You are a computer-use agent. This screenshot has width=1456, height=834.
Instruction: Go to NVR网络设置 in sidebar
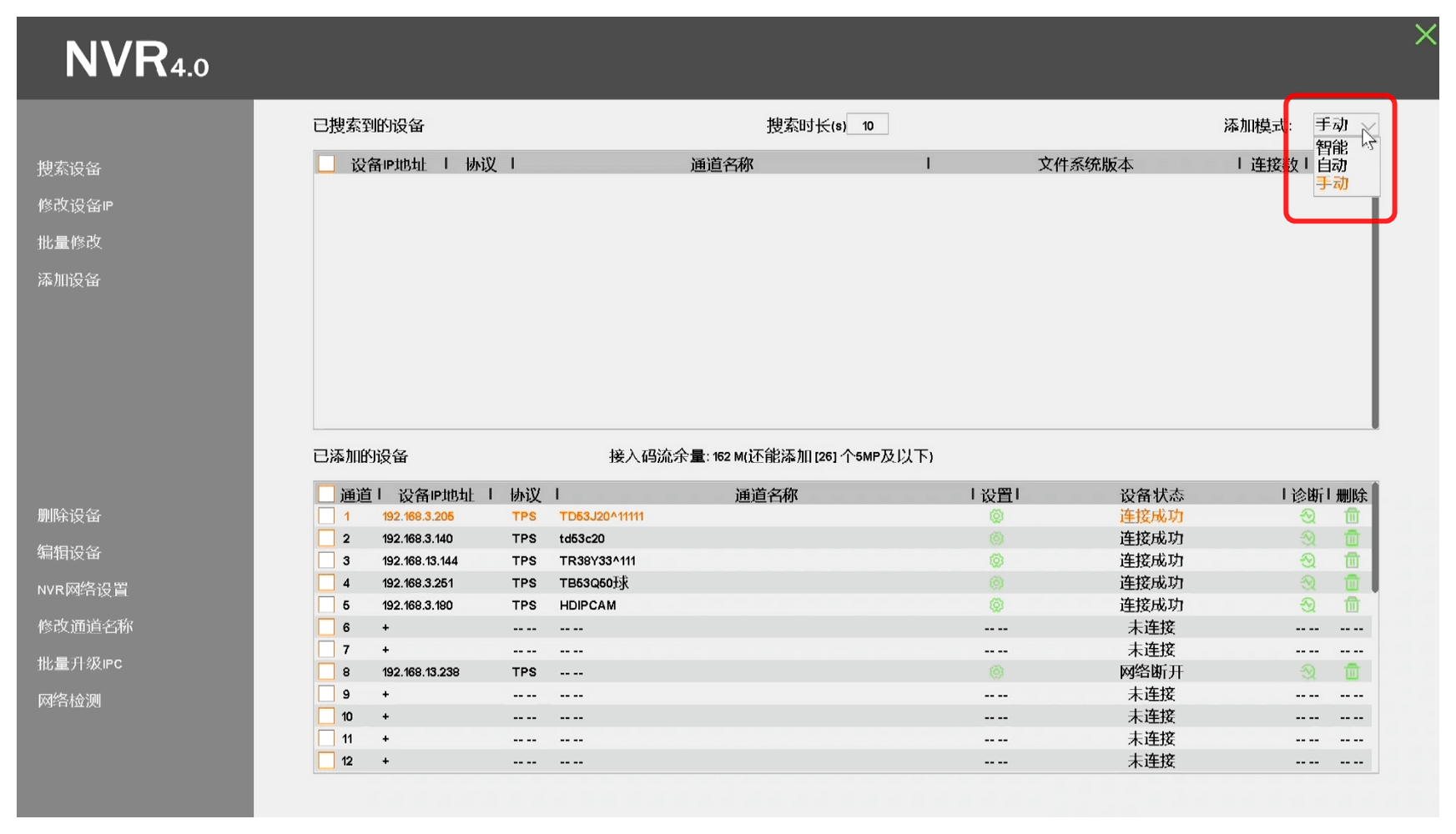tap(83, 590)
